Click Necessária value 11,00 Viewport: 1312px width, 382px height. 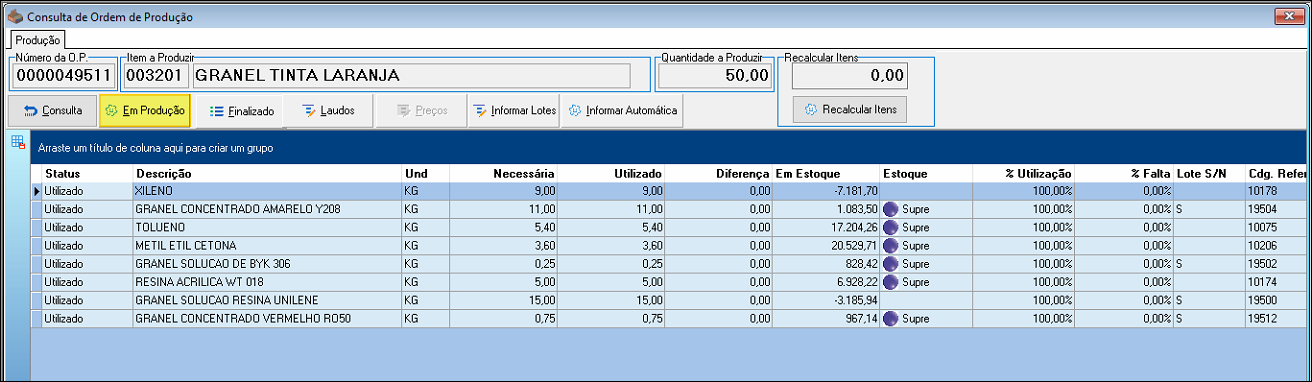541,209
